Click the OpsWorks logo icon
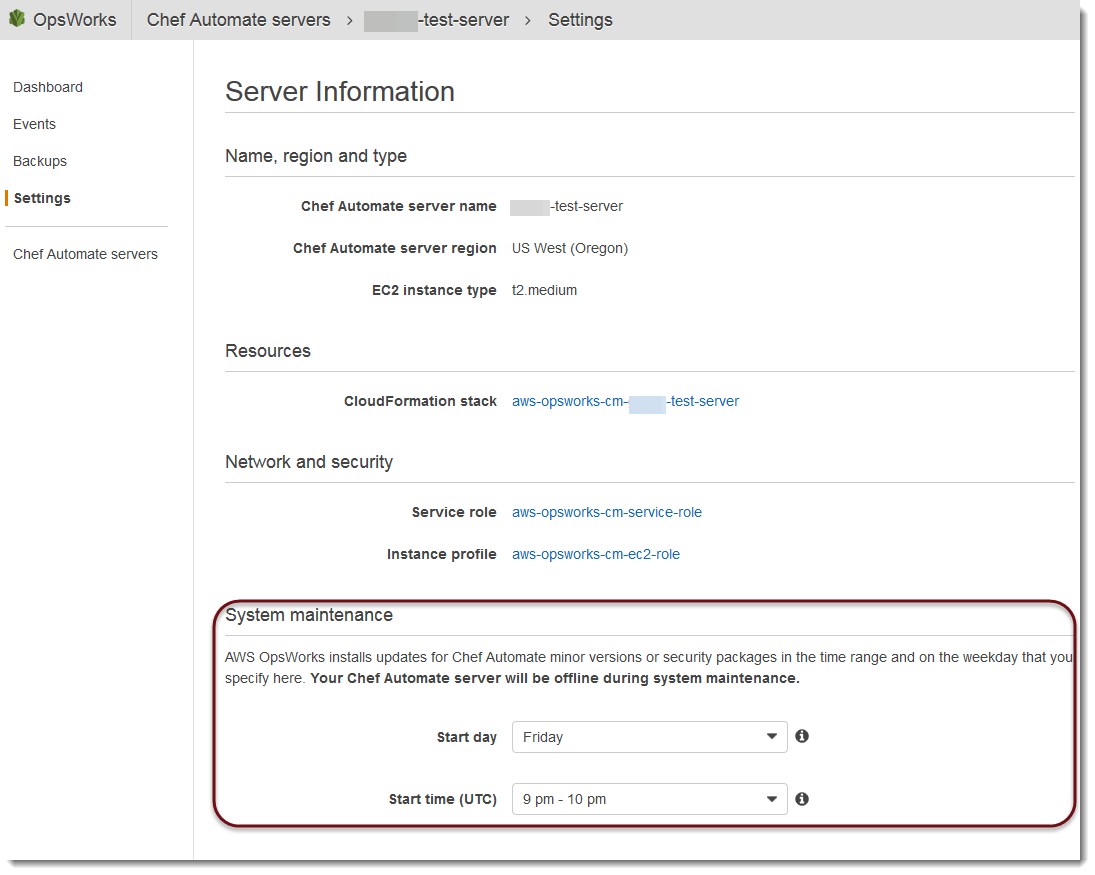The height and width of the screenshot is (875, 1095). pos(17,19)
